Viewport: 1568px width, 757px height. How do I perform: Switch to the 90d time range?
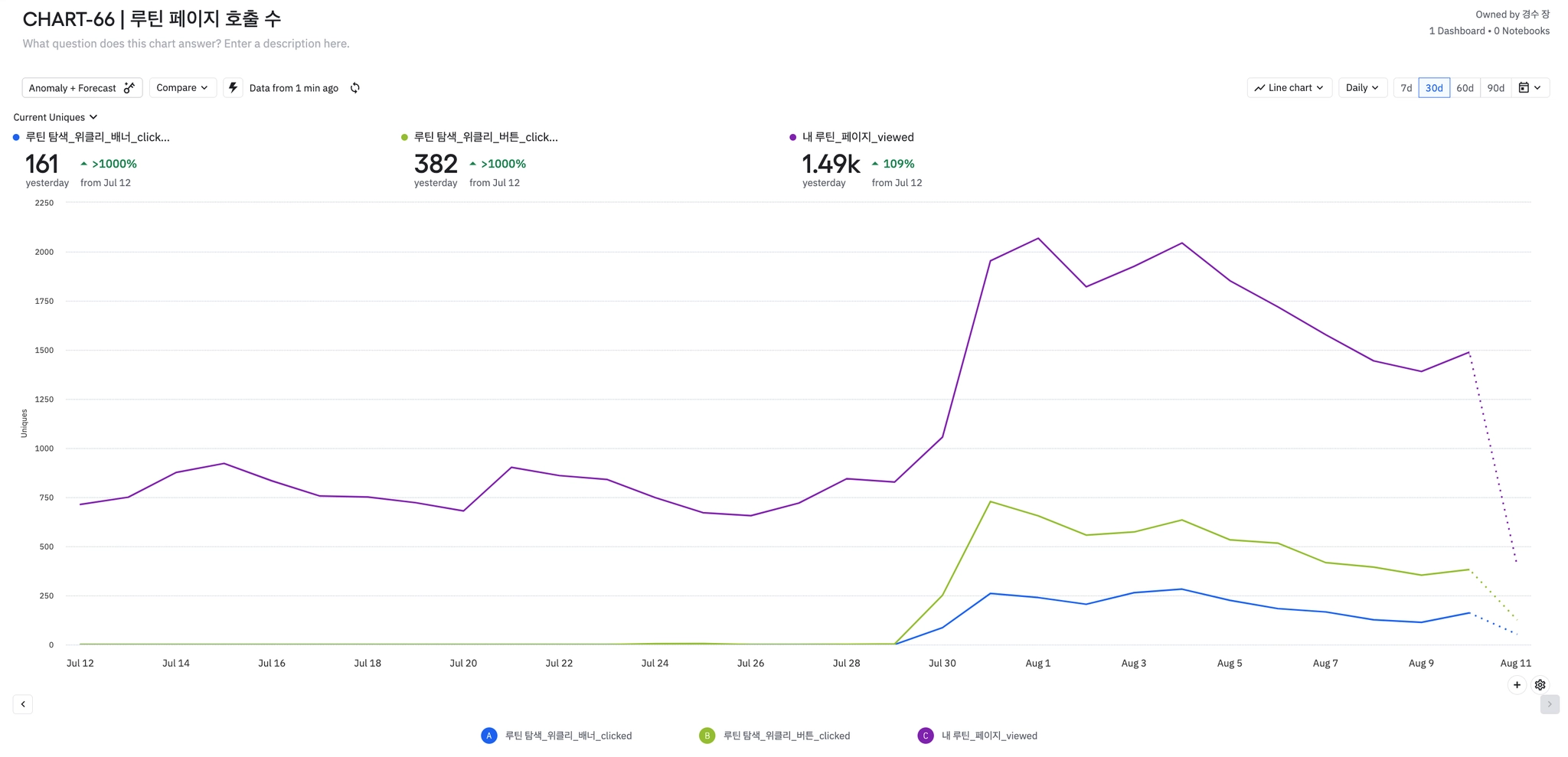[1495, 88]
